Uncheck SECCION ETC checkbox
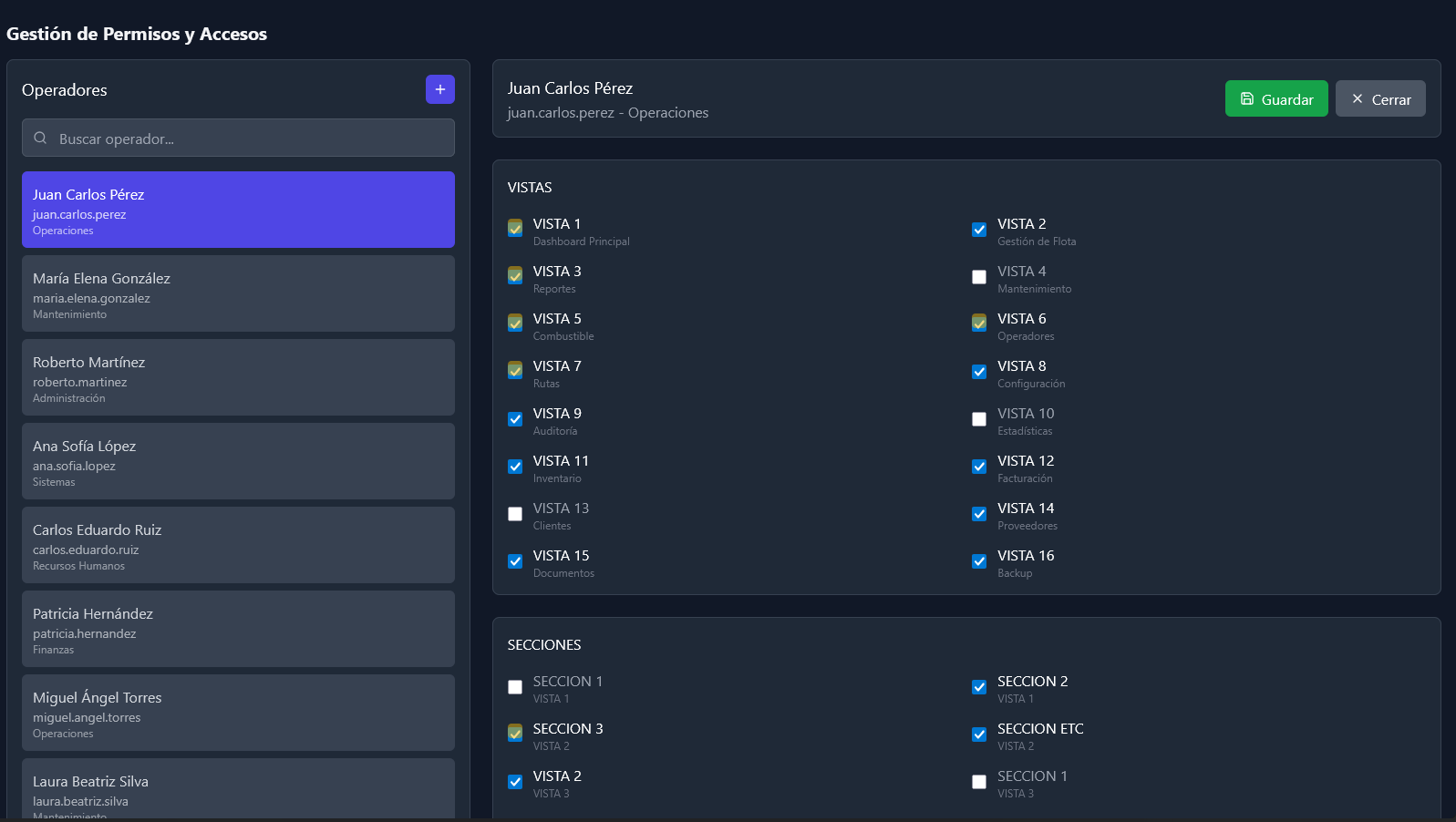Screen dimensions: 1456x822 click(x=979, y=735)
